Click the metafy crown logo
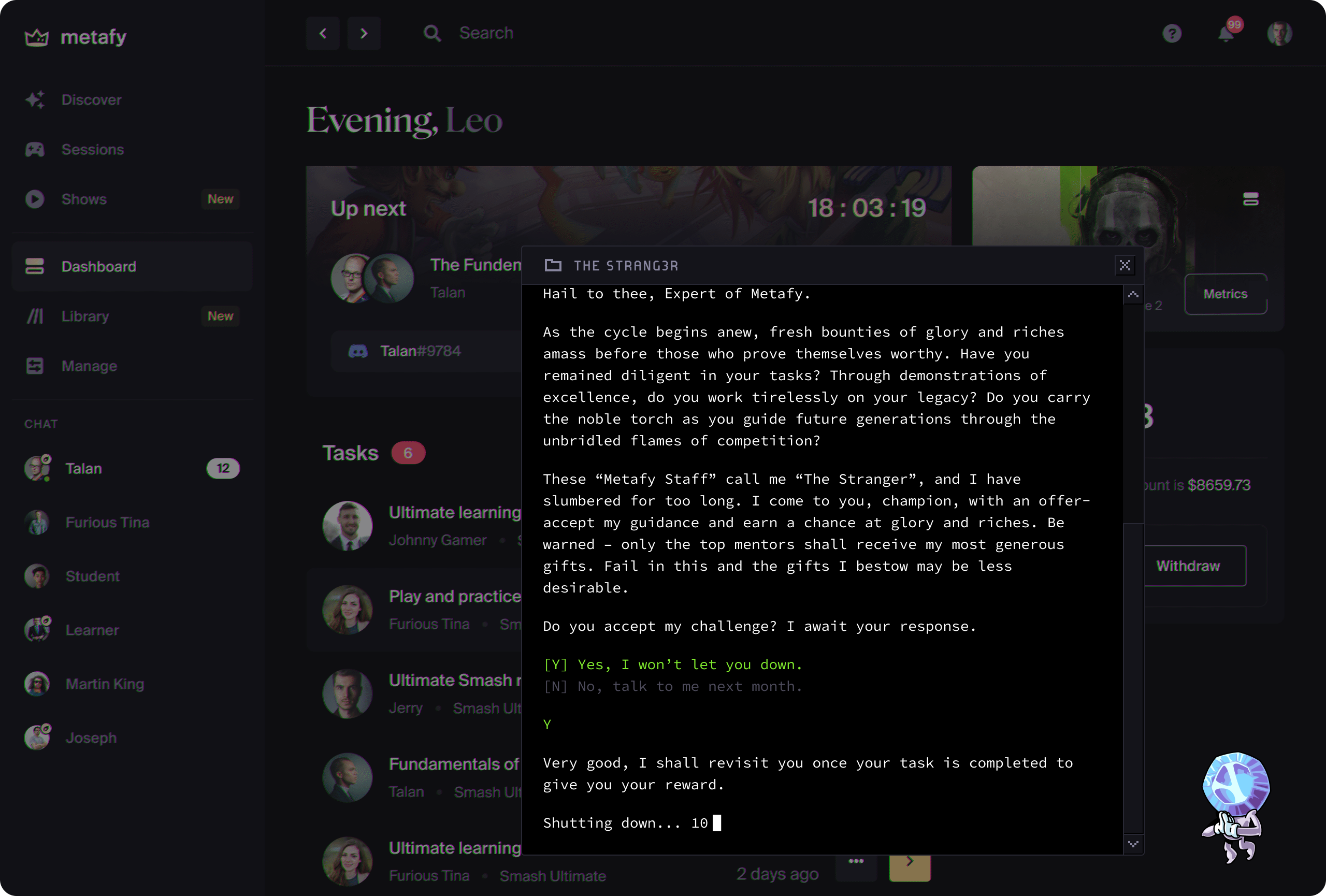This screenshot has width=1326, height=896. point(36,38)
